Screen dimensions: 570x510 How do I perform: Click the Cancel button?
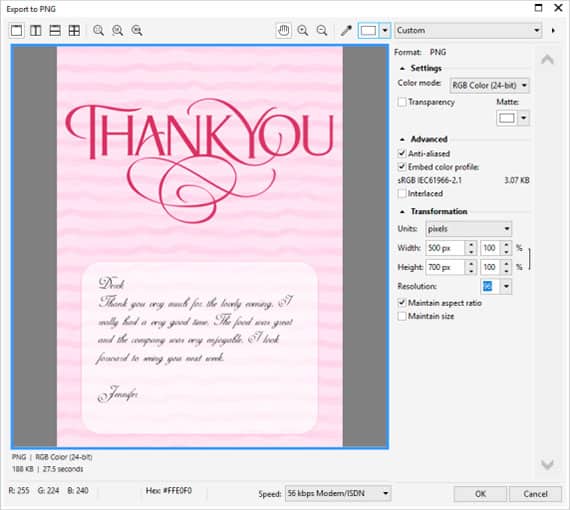535,494
